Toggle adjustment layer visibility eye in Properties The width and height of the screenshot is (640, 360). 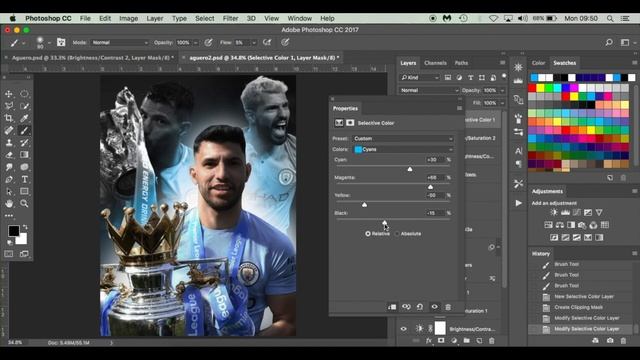434,307
